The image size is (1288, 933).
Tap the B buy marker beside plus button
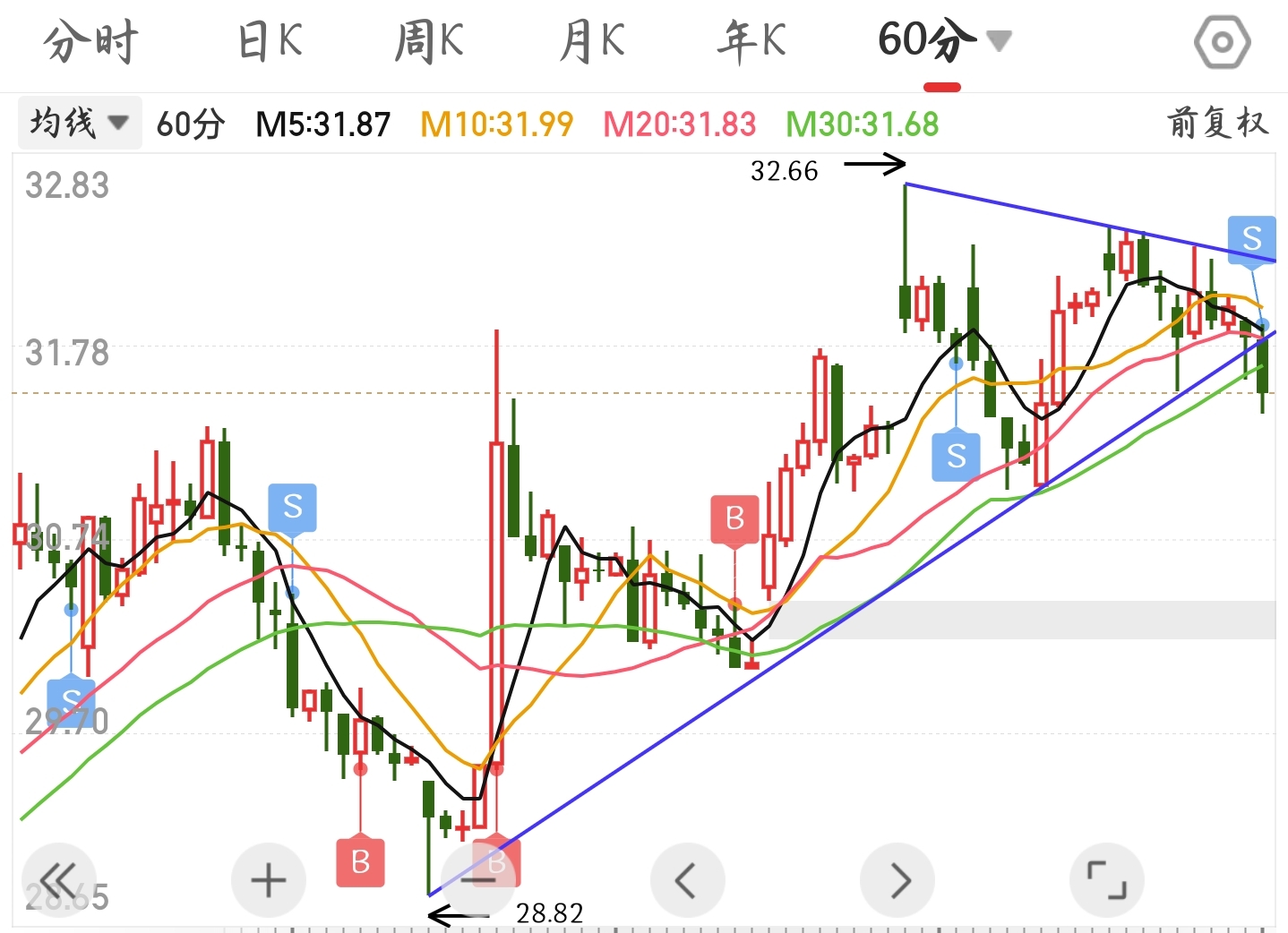(360, 862)
